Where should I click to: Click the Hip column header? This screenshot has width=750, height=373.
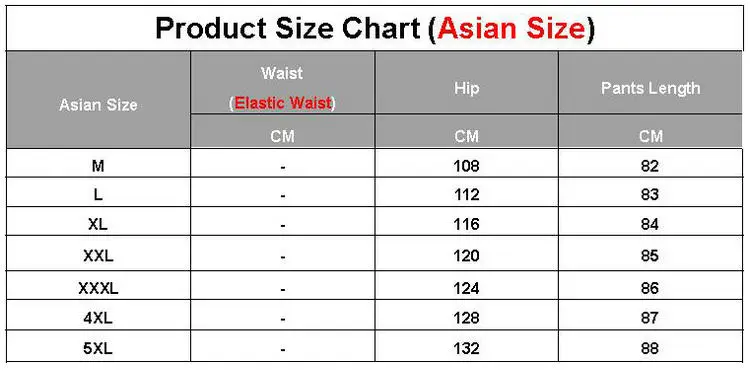coord(466,88)
